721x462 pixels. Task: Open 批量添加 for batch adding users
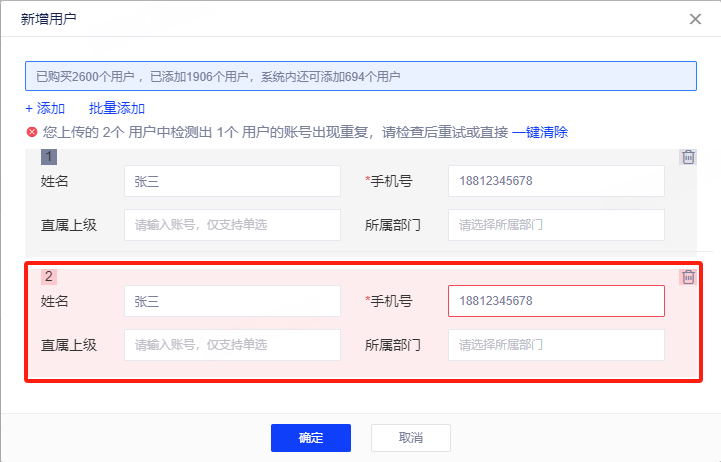coord(117,108)
